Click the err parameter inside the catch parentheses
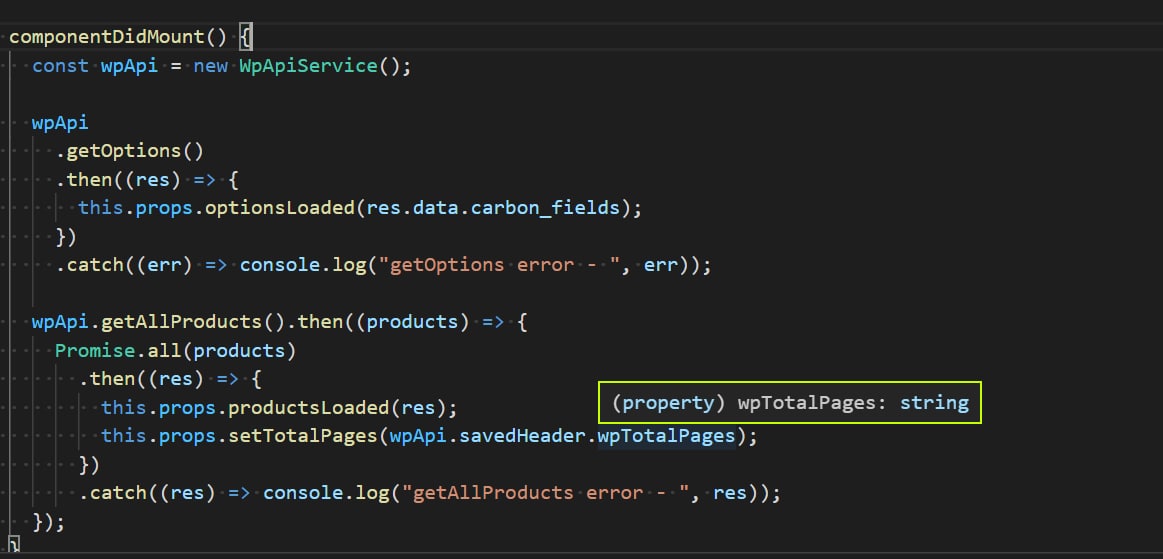The height and width of the screenshot is (559, 1163). pyautogui.click(x=163, y=266)
